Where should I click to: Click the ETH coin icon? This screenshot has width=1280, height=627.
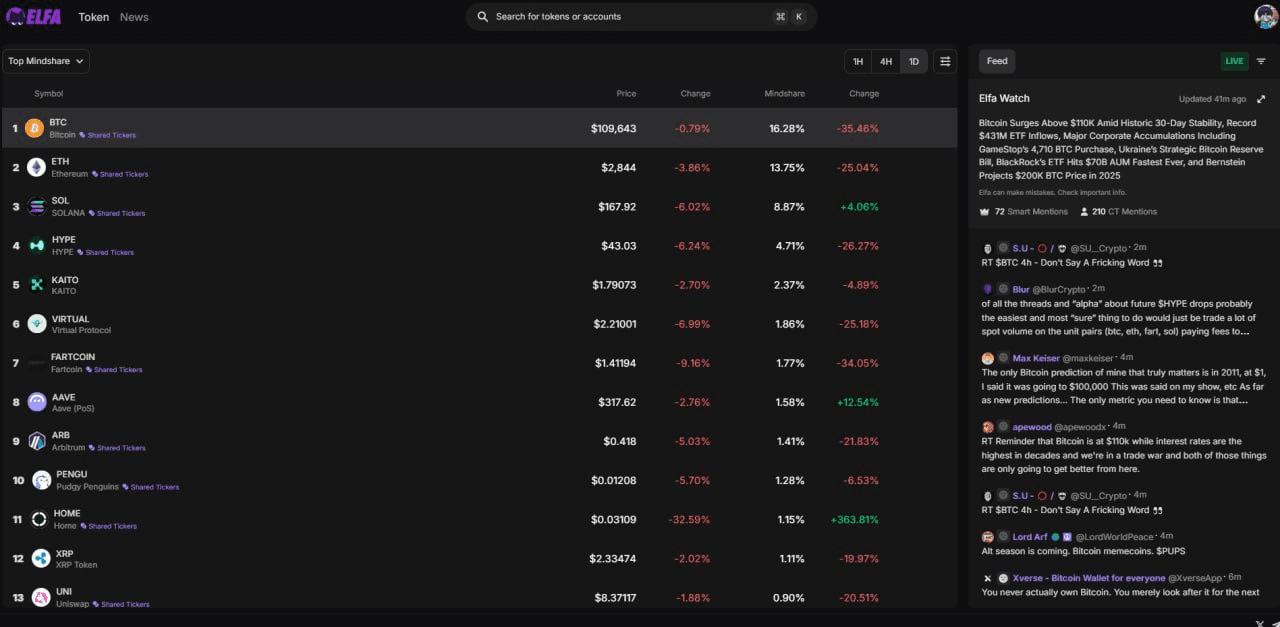[x=36, y=167]
